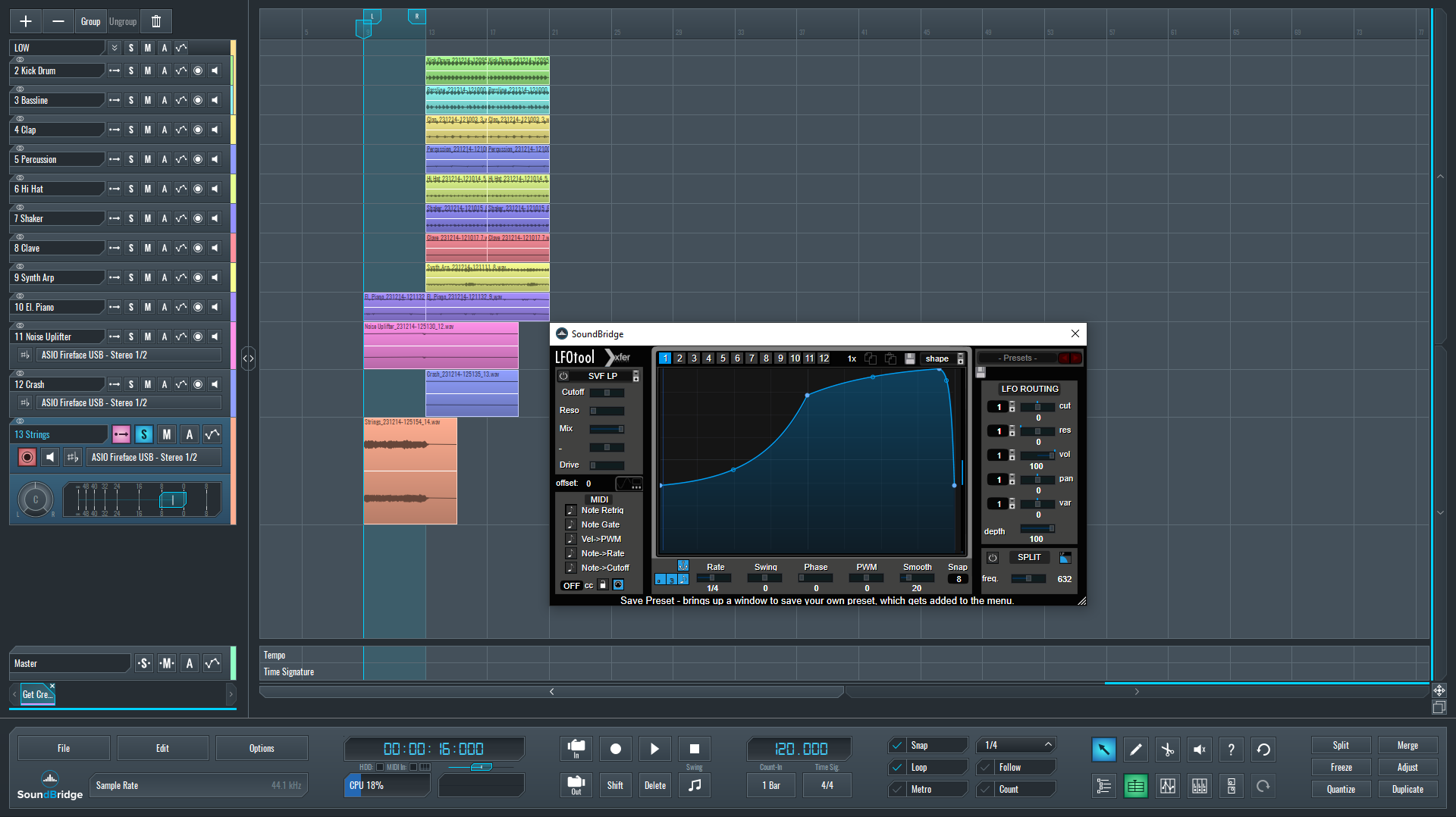Image resolution: width=1456 pixels, height=817 pixels.
Task: Remove track with the minus button
Action: tap(58, 21)
